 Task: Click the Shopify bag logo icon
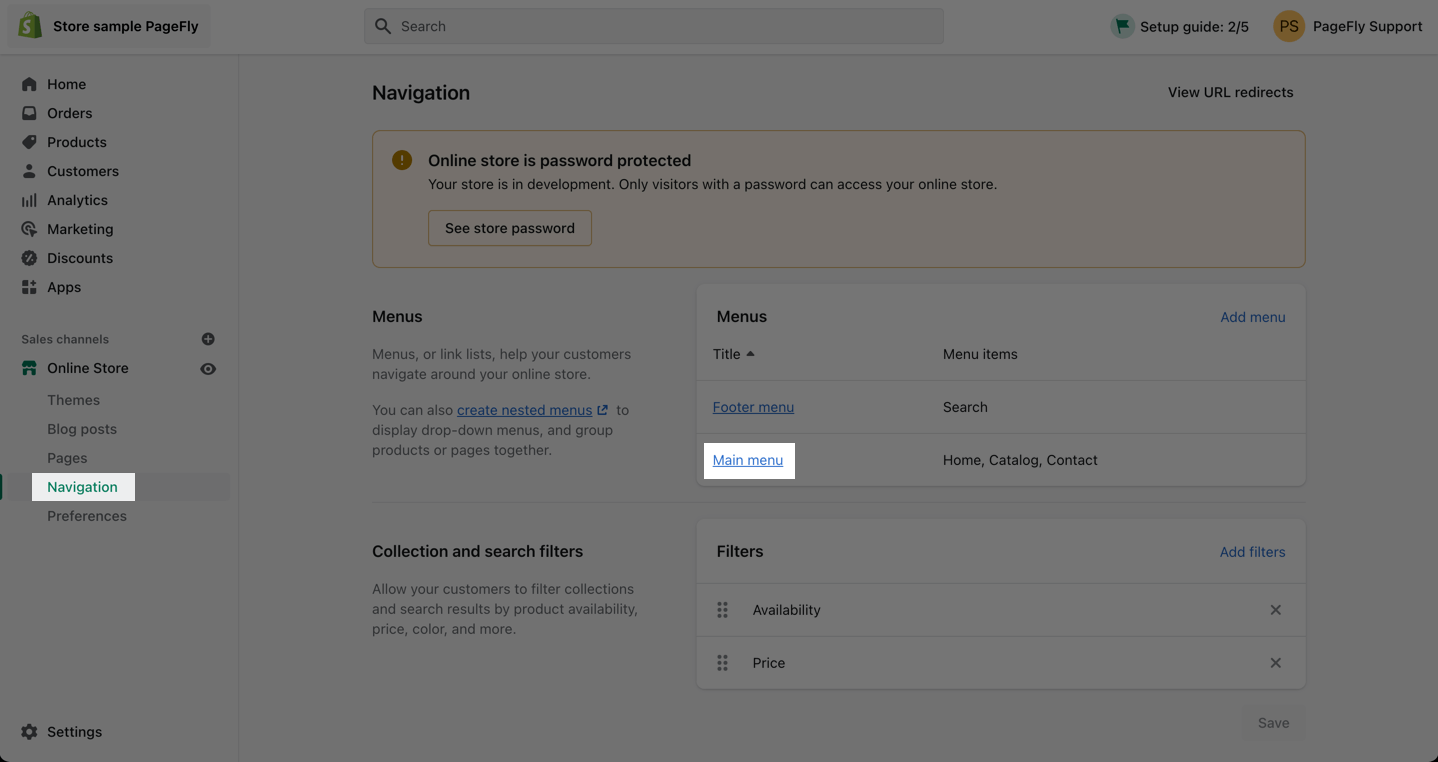(30, 26)
